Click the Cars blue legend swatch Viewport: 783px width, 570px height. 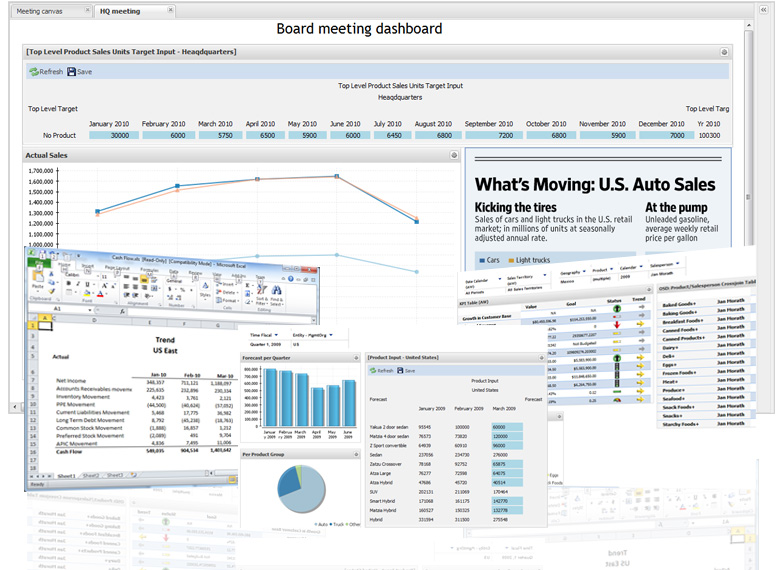tap(482, 260)
